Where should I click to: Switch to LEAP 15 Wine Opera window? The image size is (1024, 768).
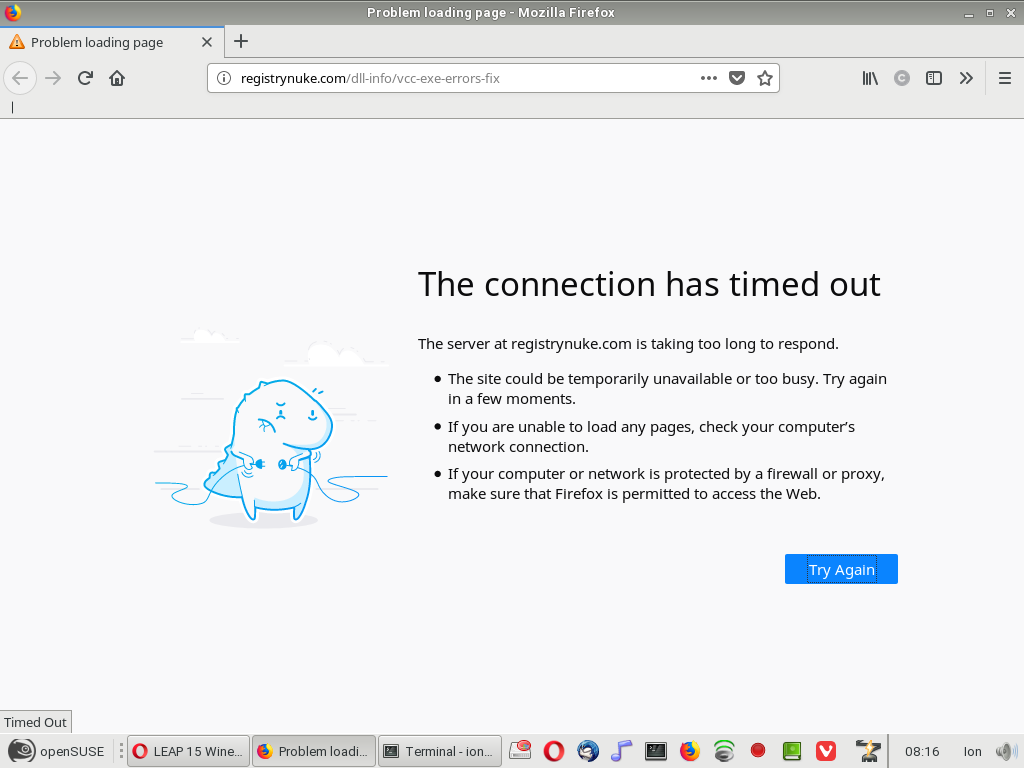[188, 751]
